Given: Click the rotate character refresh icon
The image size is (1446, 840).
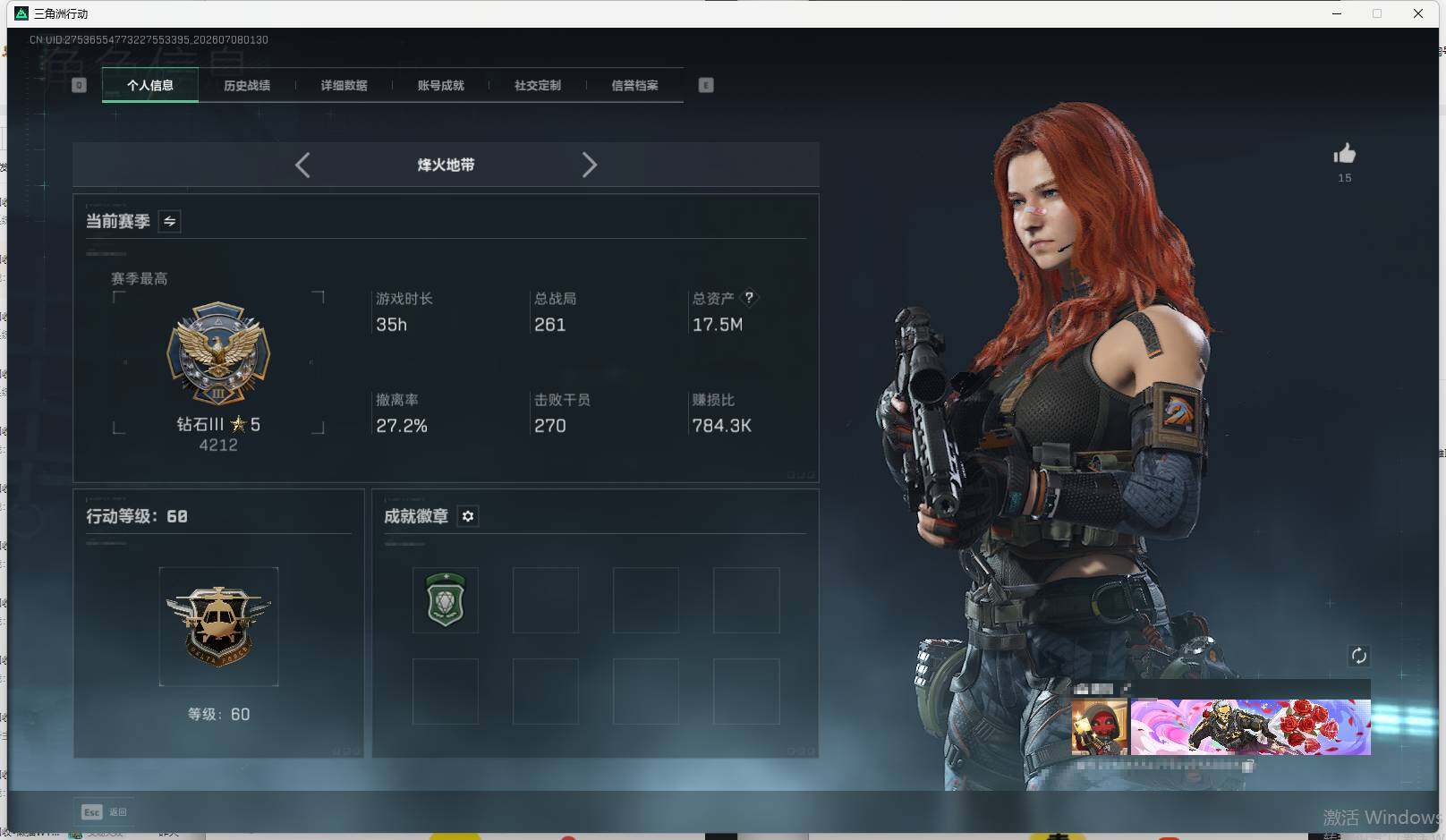Looking at the screenshot, I should pyautogui.click(x=1358, y=656).
